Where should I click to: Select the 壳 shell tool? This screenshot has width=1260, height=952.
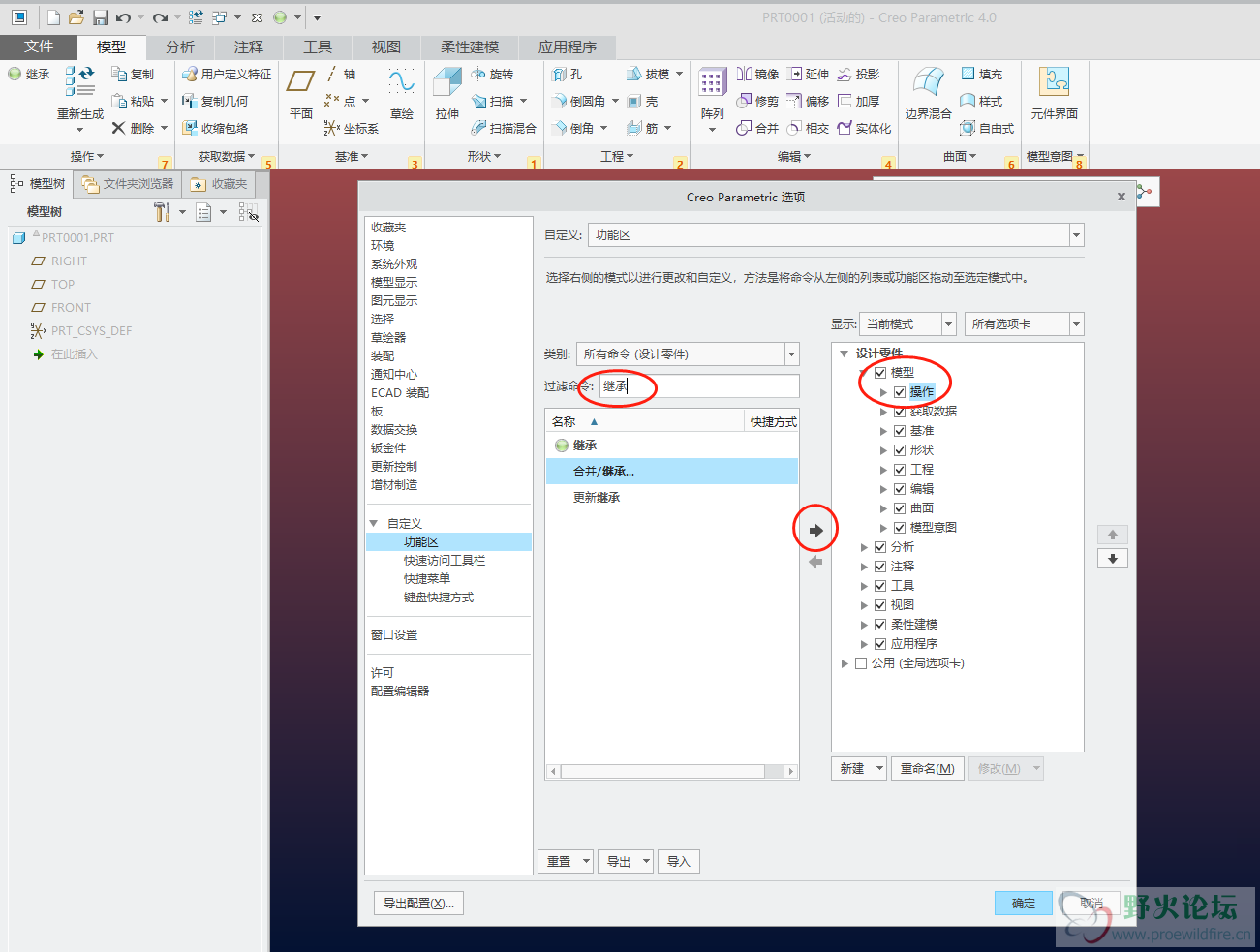coord(642,101)
